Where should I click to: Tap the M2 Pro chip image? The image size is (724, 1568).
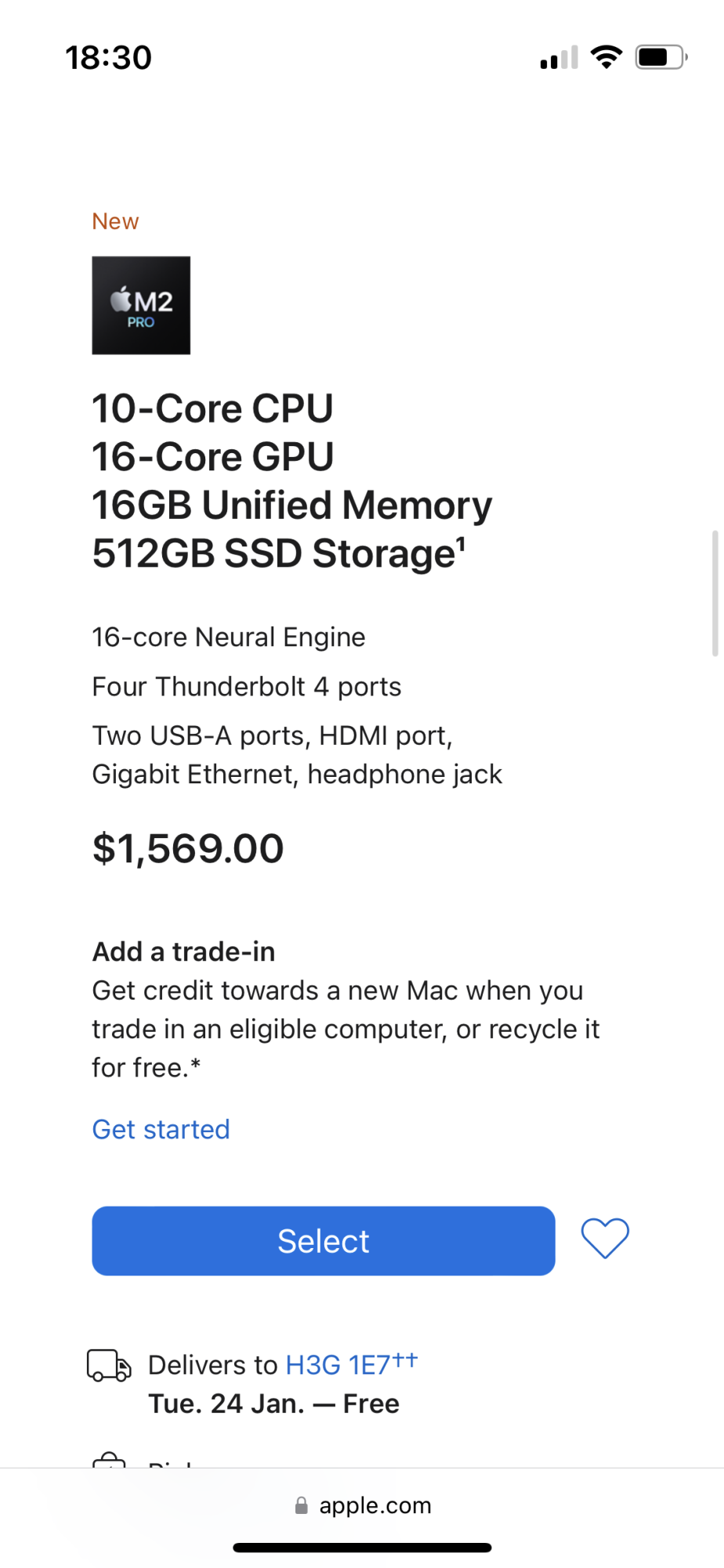click(x=141, y=305)
